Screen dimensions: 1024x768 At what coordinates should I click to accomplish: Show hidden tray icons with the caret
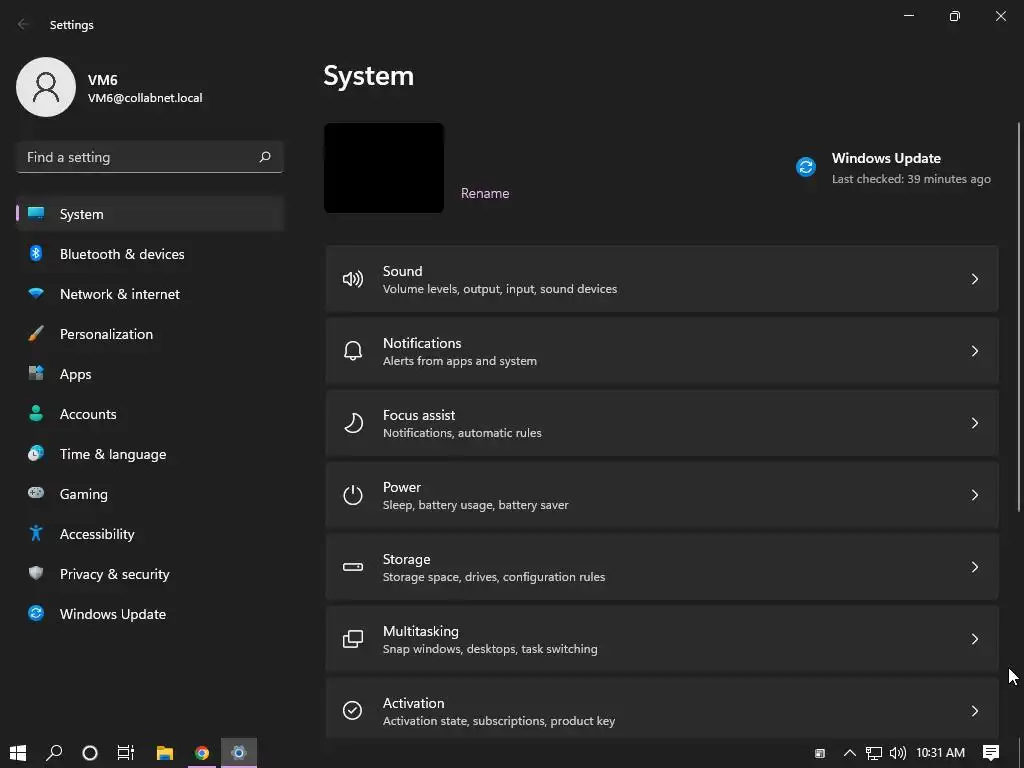pyautogui.click(x=850, y=753)
